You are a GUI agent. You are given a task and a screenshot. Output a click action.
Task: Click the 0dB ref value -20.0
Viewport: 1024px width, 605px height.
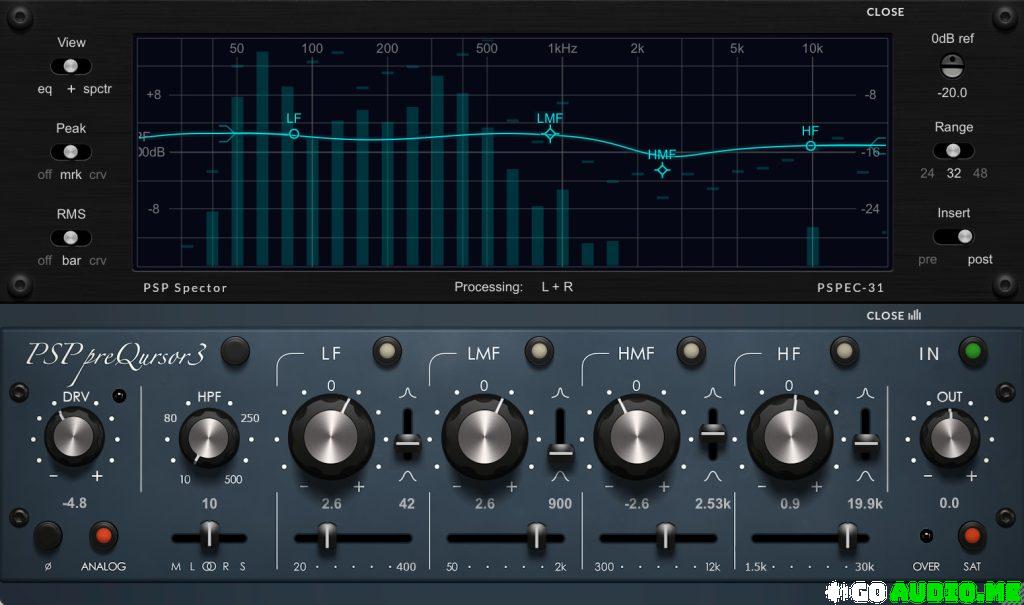pos(952,93)
